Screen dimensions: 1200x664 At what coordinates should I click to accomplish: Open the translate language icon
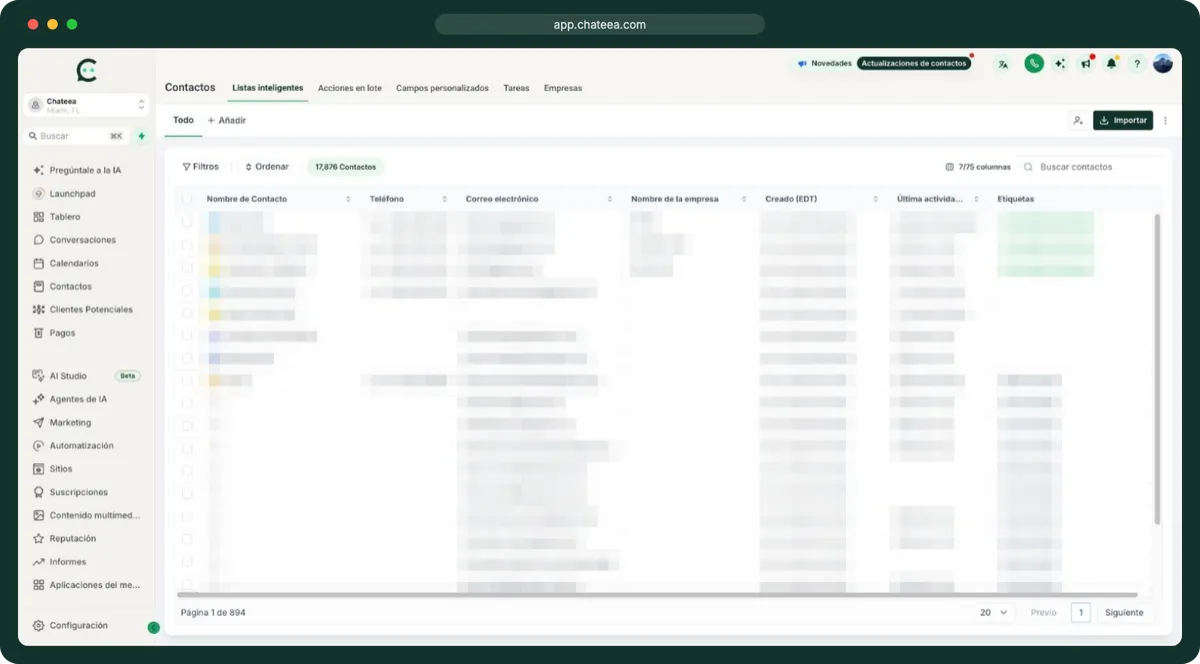pyautogui.click(x=1002, y=64)
